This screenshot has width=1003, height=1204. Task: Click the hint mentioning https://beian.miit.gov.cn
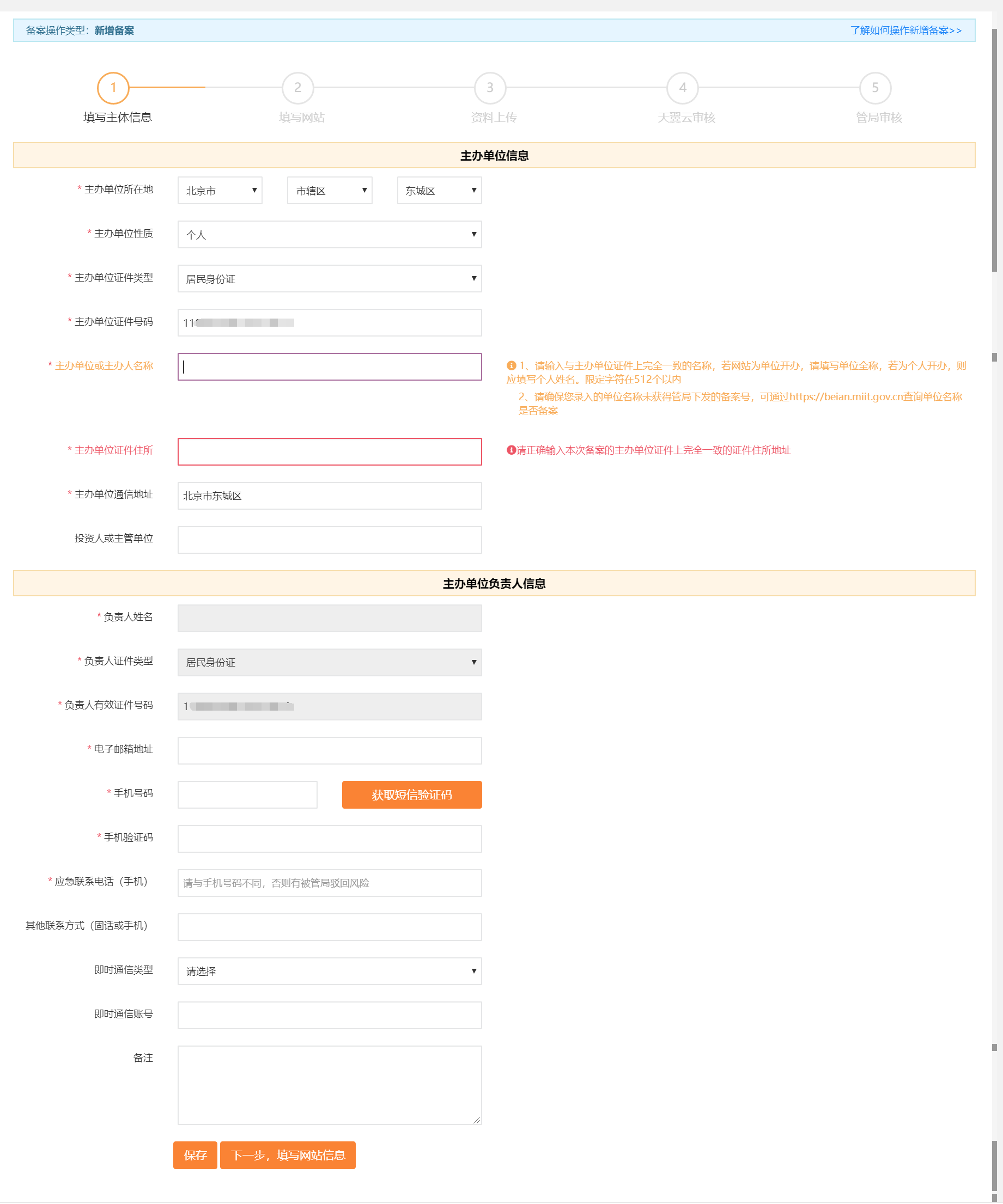(740, 404)
